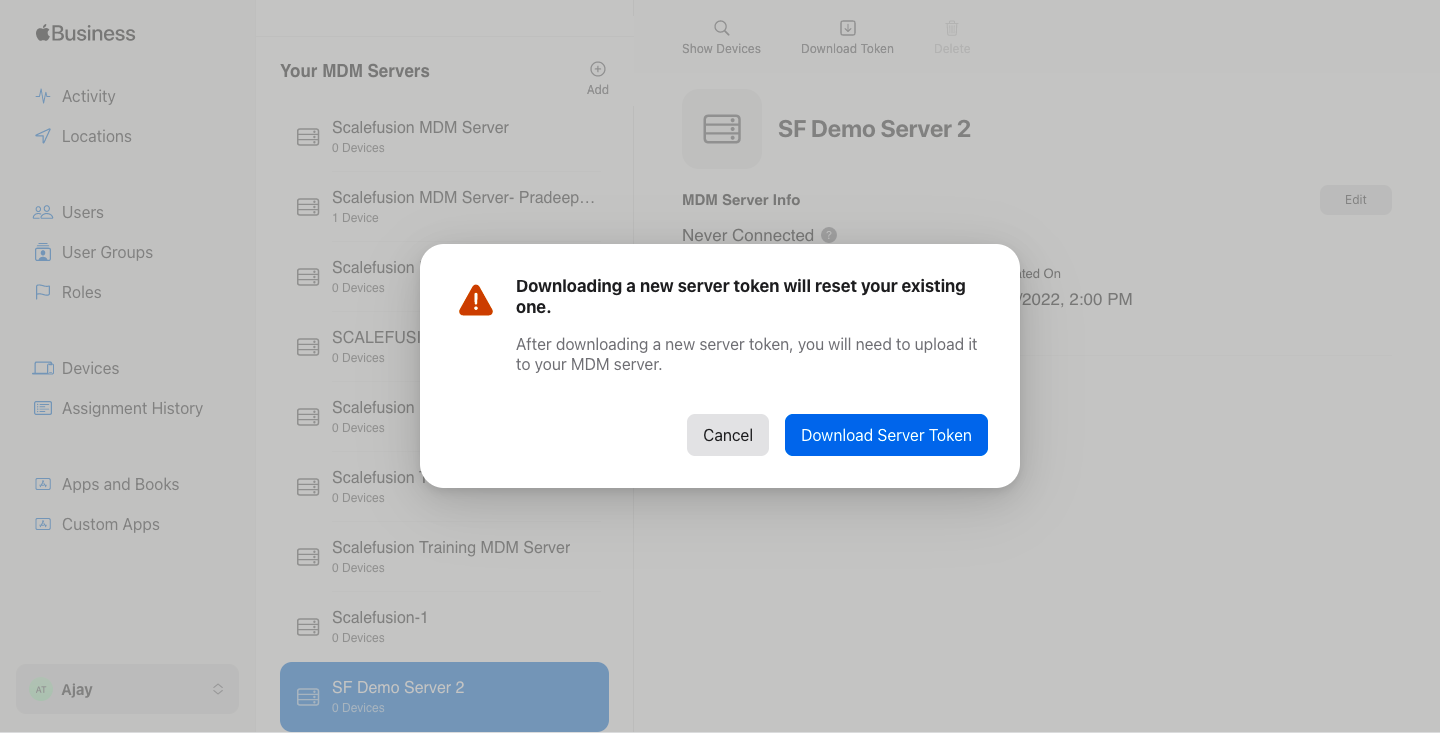The image size is (1440, 736).
Task: Go to Users section
Action: pyautogui.click(x=82, y=212)
